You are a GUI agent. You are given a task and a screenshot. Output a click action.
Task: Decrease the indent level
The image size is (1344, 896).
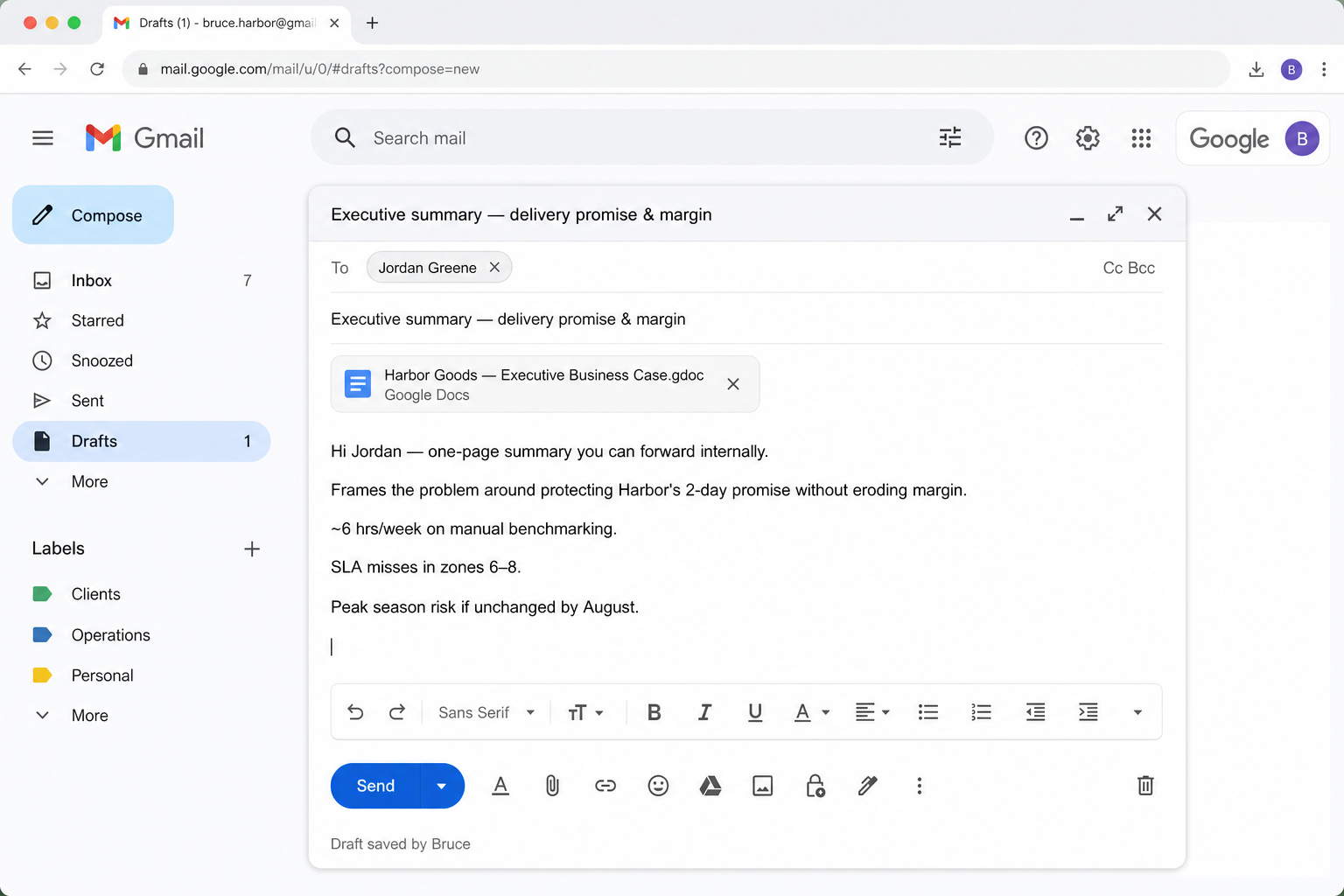coord(1035,712)
